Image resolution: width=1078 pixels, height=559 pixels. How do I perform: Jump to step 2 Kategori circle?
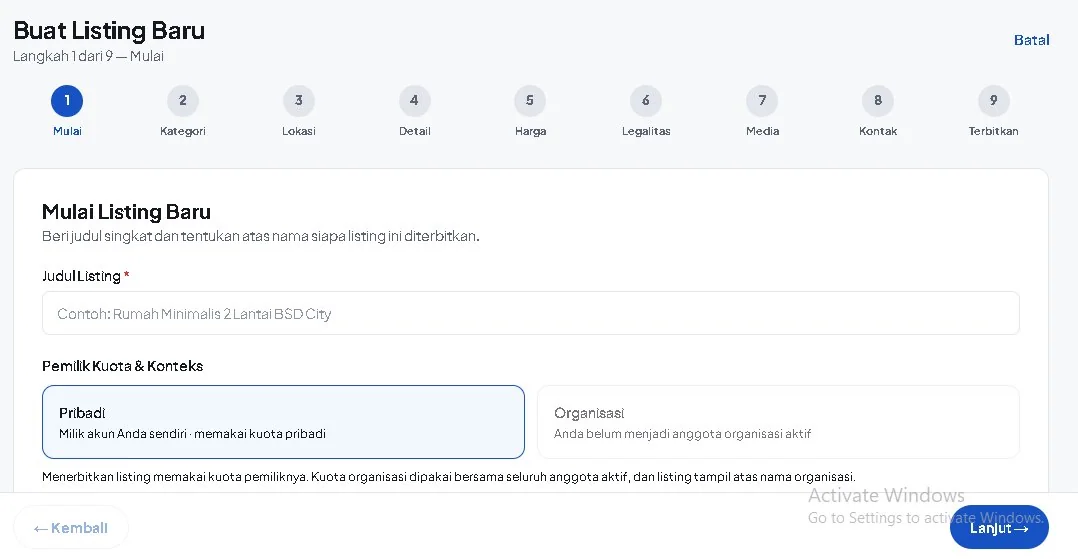[183, 101]
